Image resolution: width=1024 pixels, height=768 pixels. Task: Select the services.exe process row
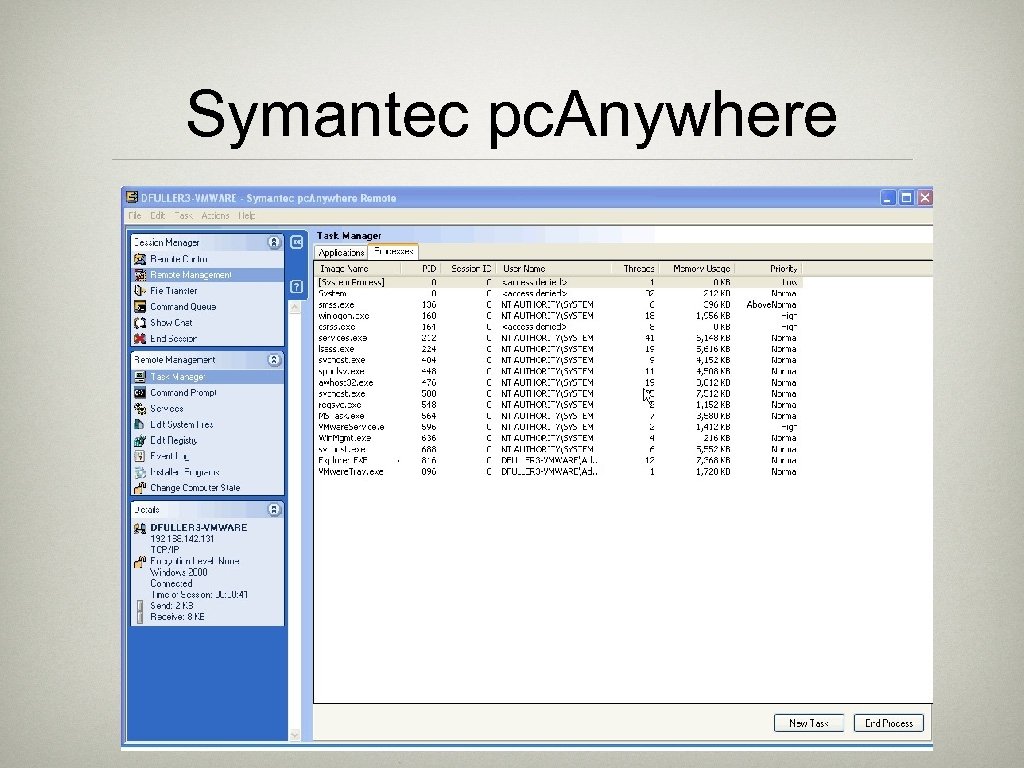tap(558, 338)
